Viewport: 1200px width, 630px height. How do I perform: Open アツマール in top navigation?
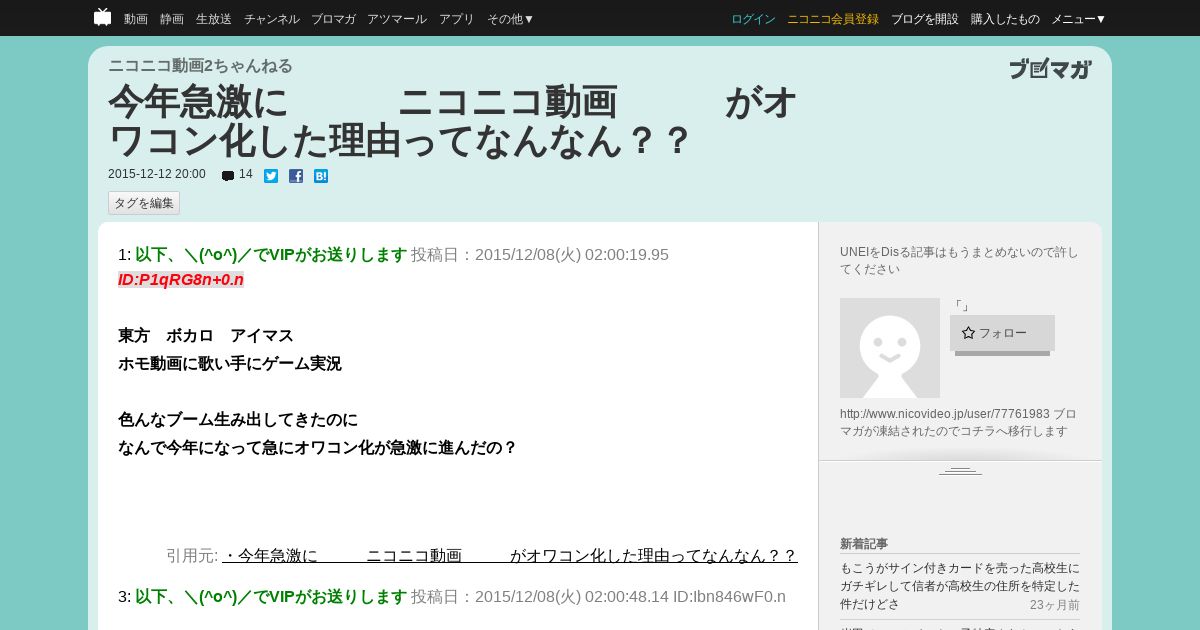point(397,19)
